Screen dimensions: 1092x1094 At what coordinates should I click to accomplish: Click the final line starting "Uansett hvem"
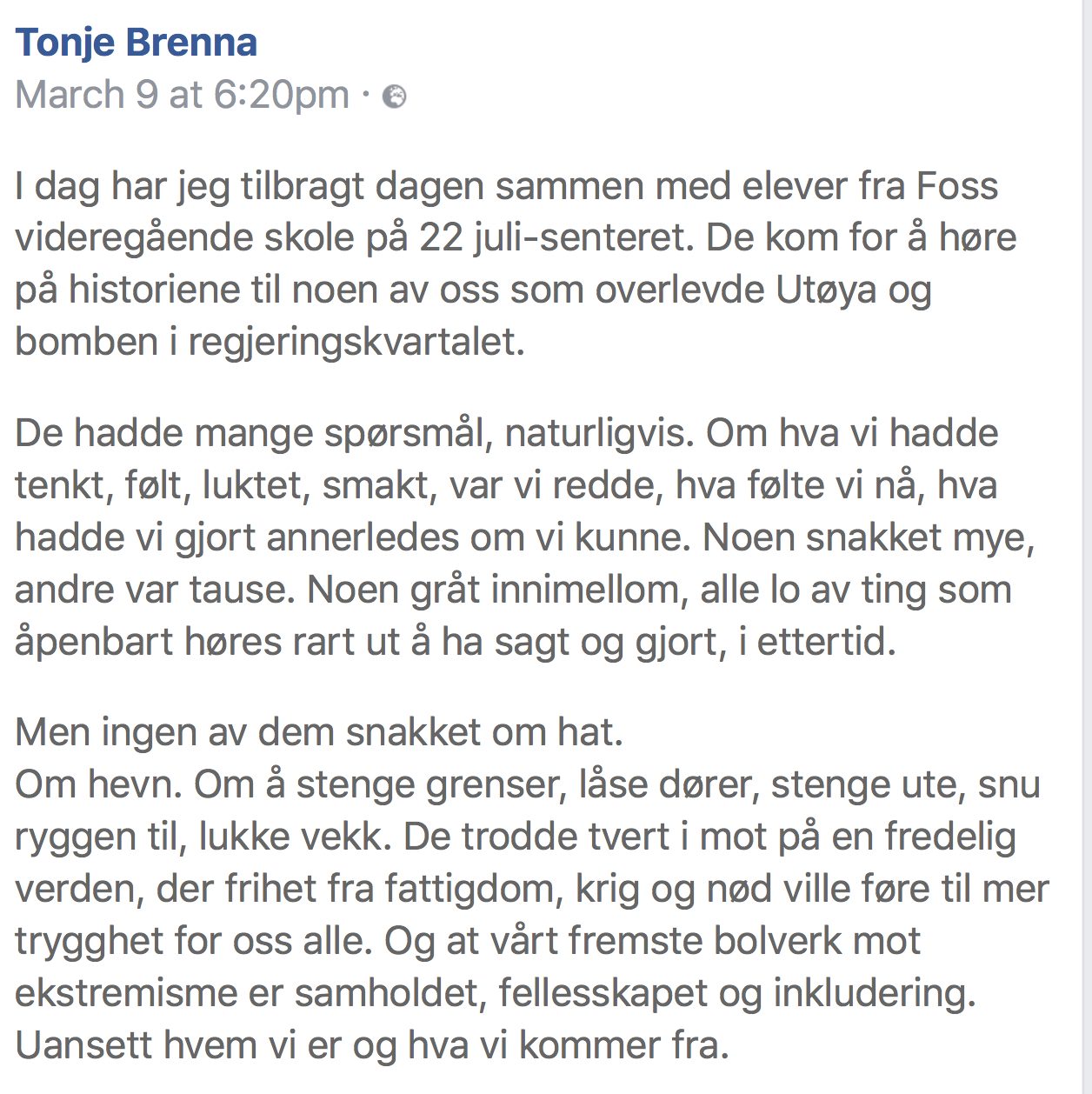click(371, 1045)
